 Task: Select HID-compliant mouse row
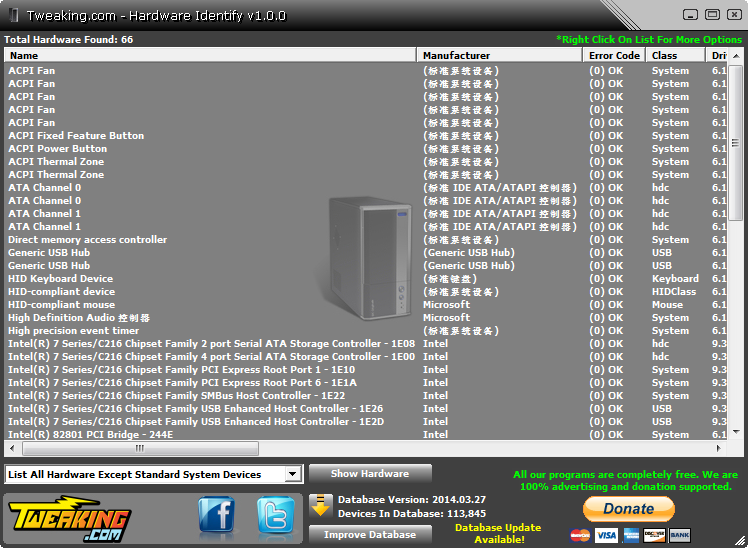367,305
